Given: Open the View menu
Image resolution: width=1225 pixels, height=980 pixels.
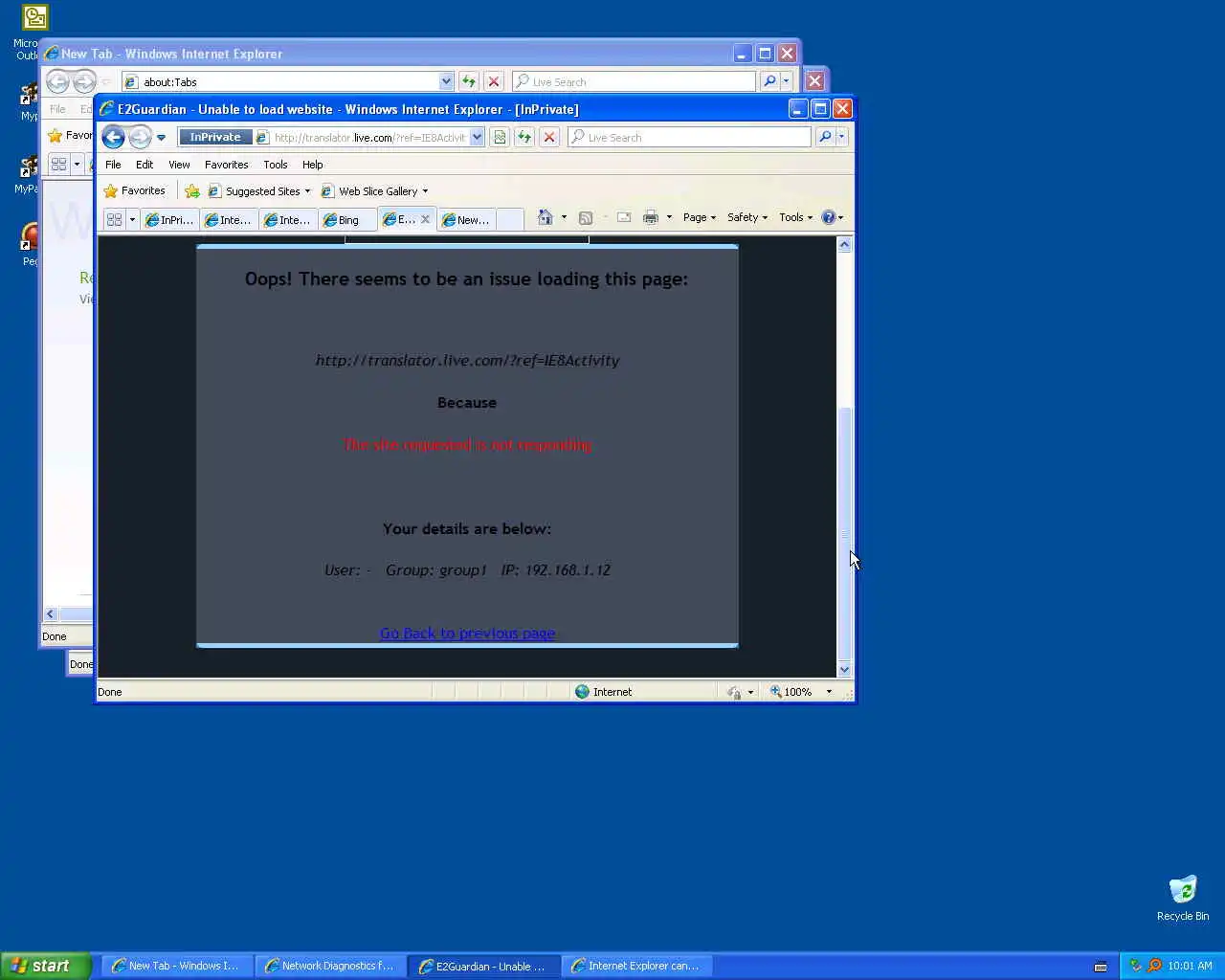Looking at the screenshot, I should pyautogui.click(x=179, y=165).
